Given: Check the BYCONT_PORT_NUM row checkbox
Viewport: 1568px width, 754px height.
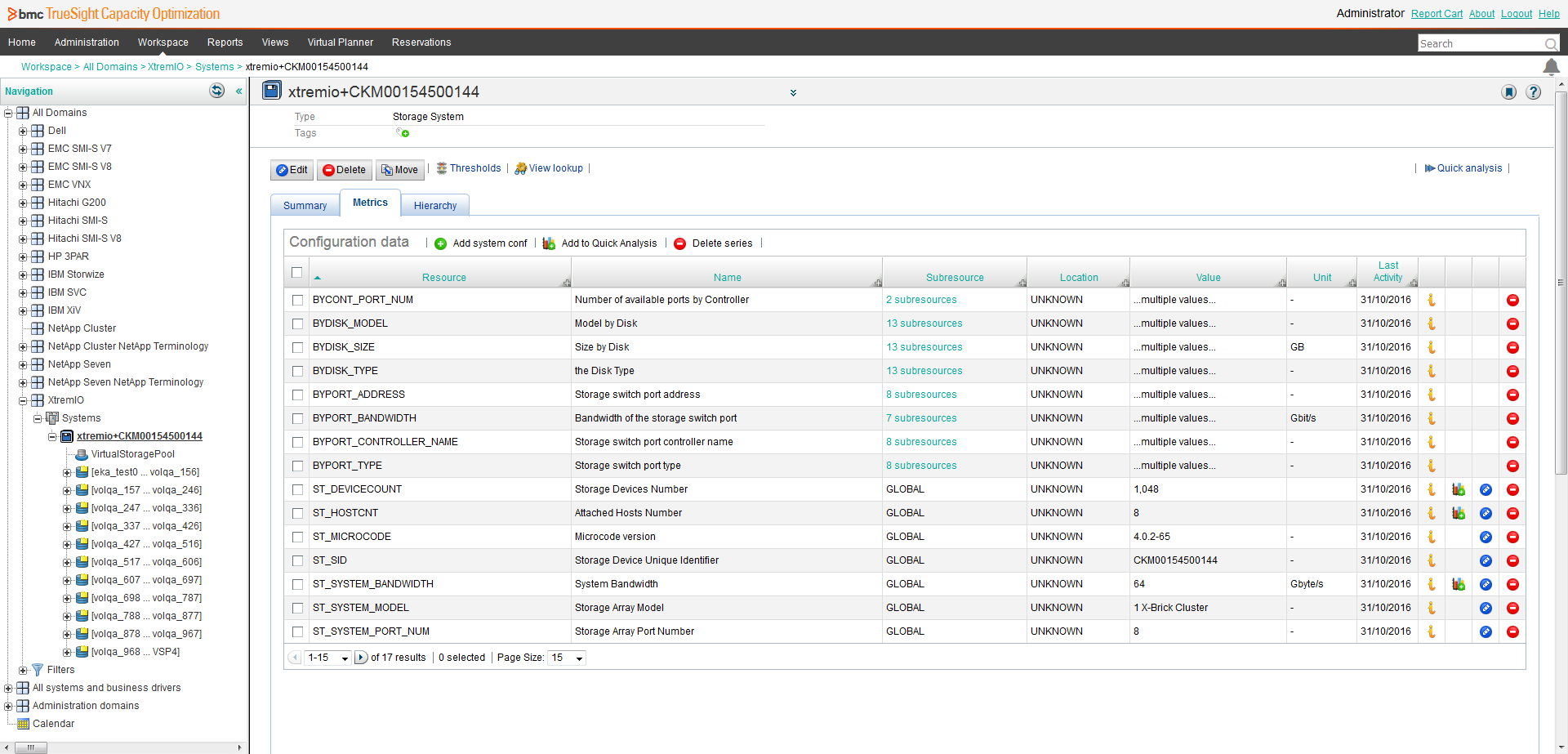Looking at the screenshot, I should pyautogui.click(x=298, y=301).
